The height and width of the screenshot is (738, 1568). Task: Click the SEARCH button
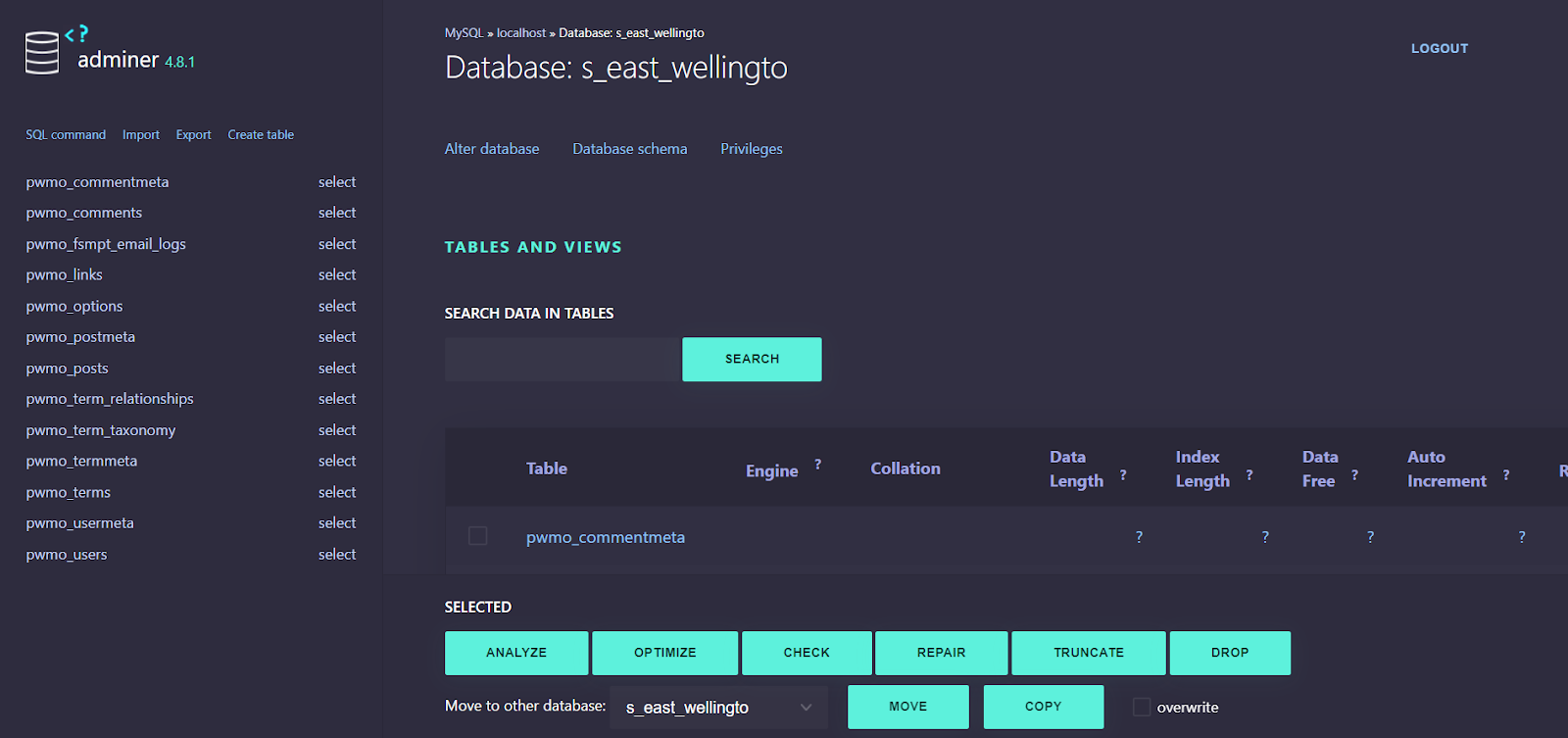pos(752,359)
